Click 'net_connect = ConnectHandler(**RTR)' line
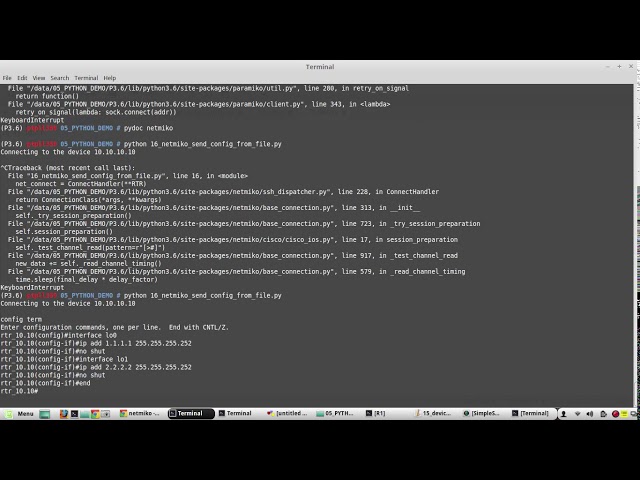This screenshot has width=640, height=480. click(x=81, y=184)
